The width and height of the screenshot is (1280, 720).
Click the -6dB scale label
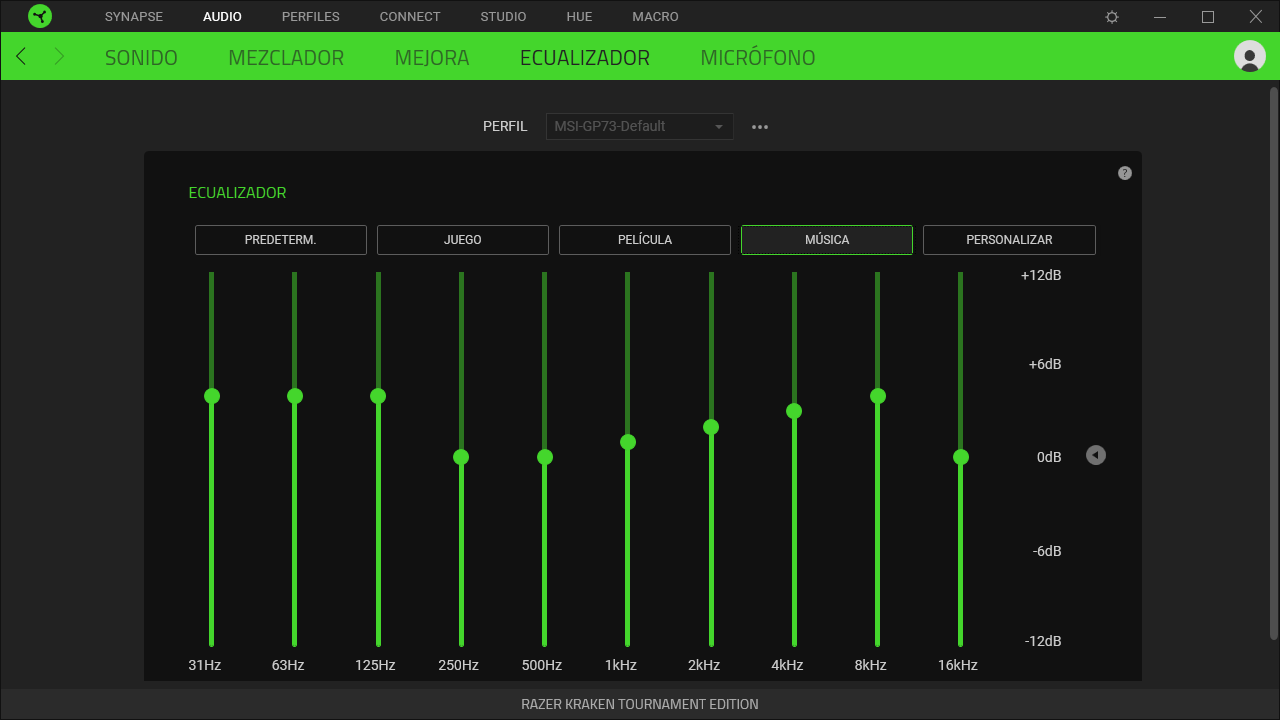pyautogui.click(x=1047, y=551)
